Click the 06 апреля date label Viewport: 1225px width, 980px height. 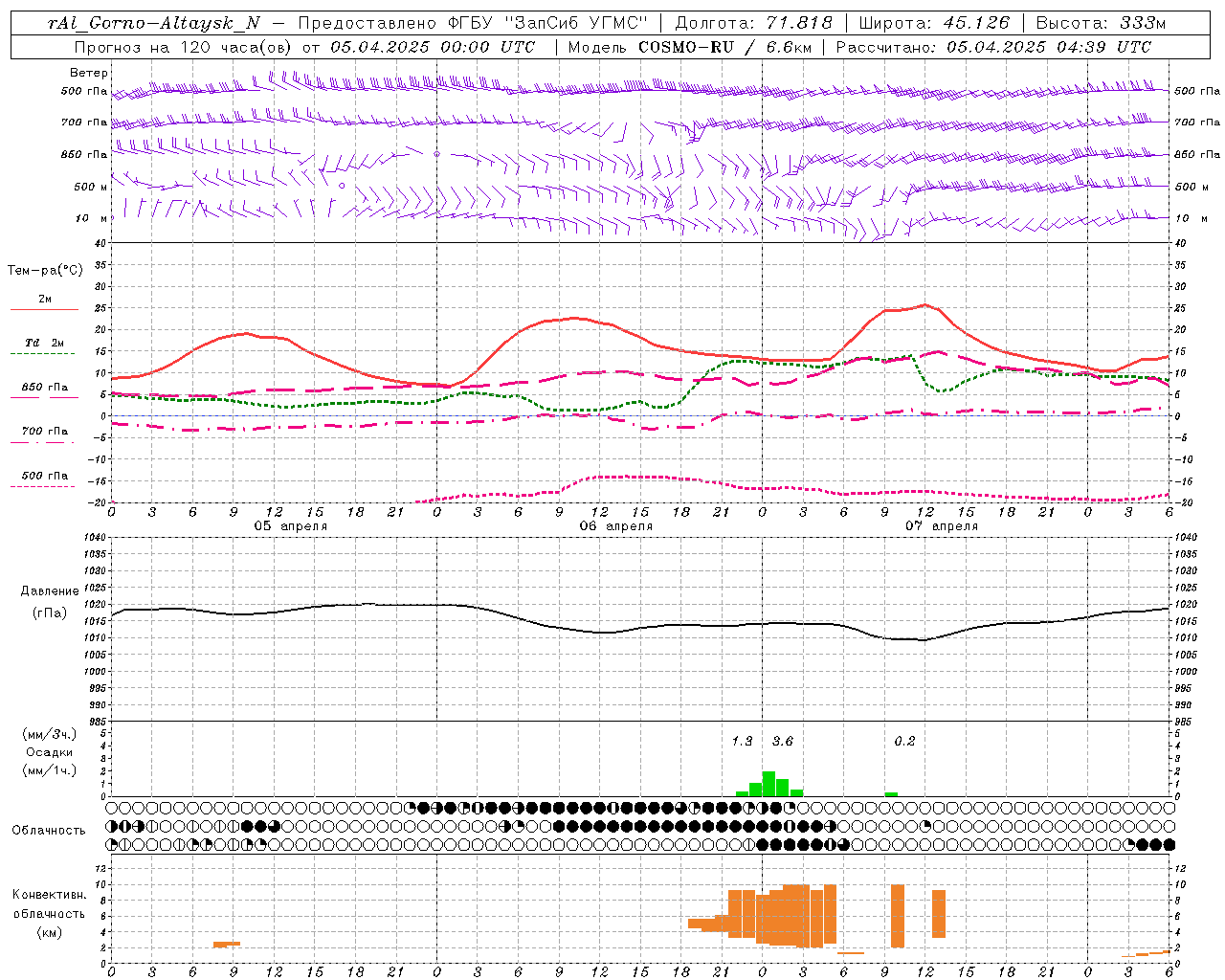pos(615,526)
